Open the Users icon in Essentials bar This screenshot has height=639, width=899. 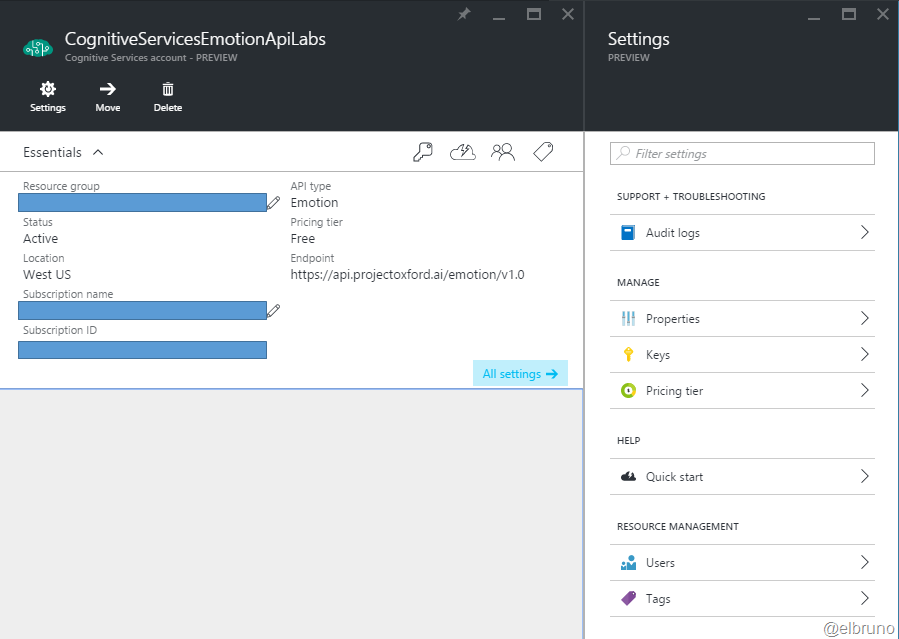point(503,152)
